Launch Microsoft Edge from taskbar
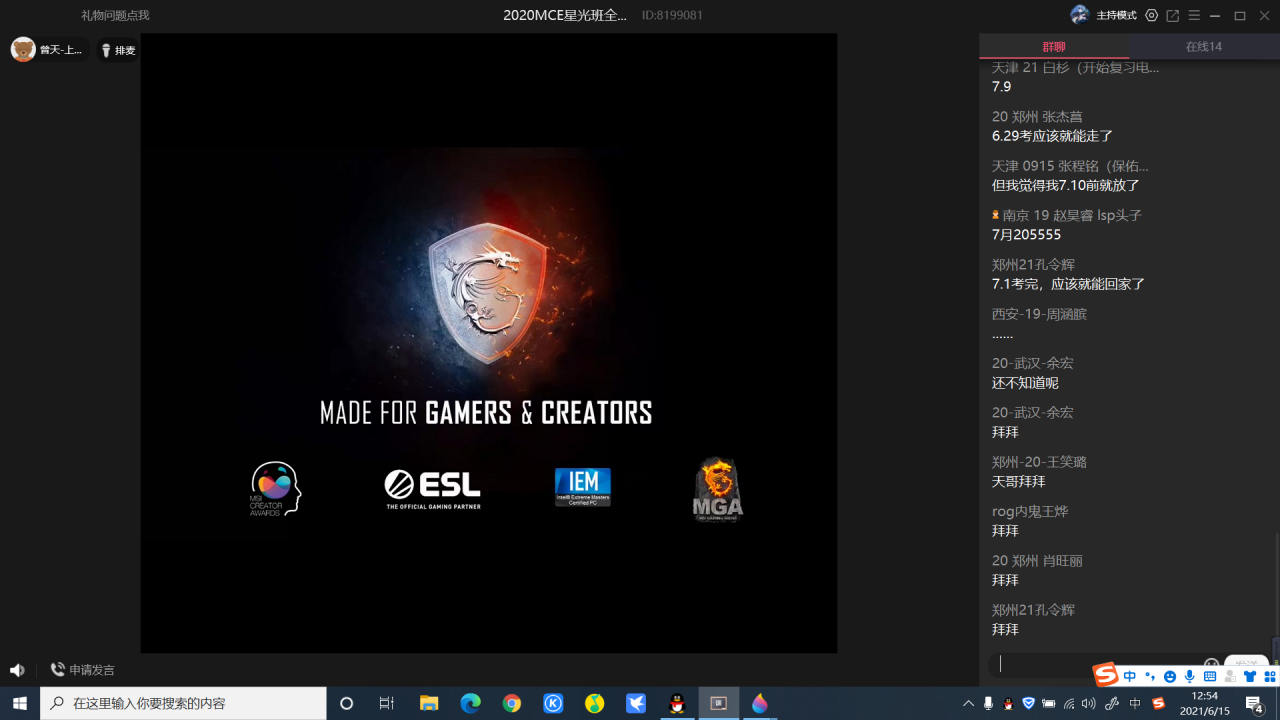The image size is (1280, 720). (x=470, y=703)
